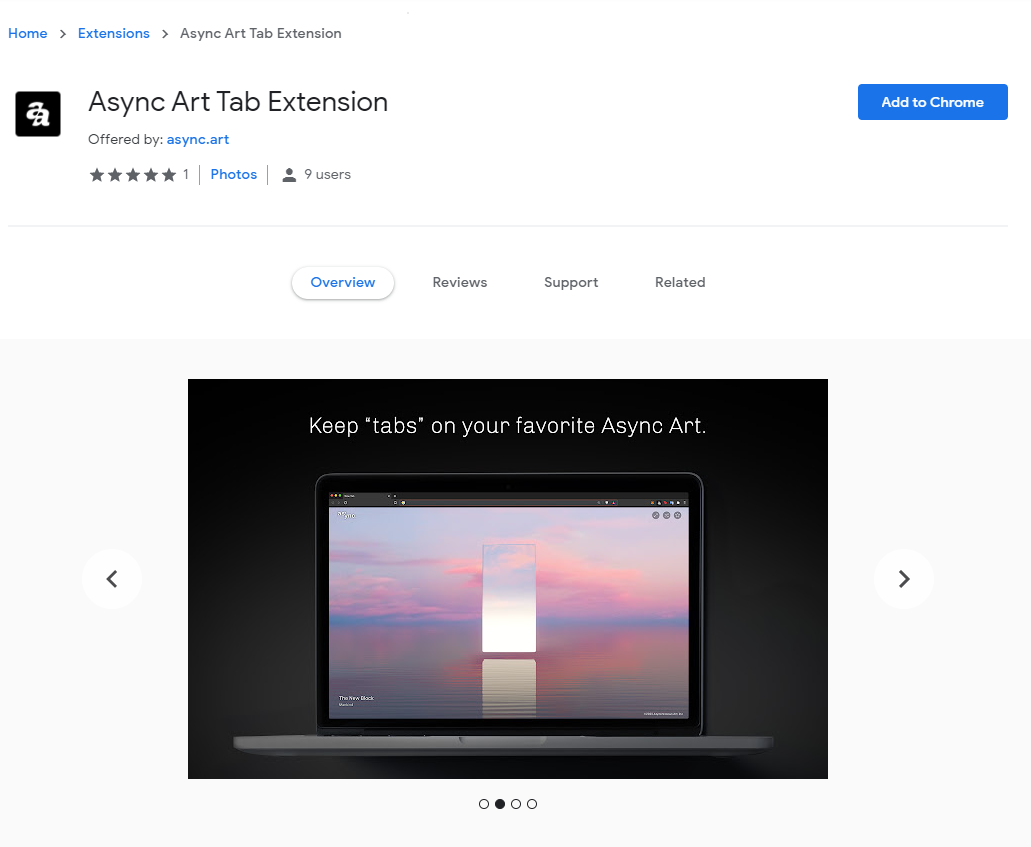Select the first carousel dot indicator
This screenshot has height=847, width=1031.
point(484,804)
